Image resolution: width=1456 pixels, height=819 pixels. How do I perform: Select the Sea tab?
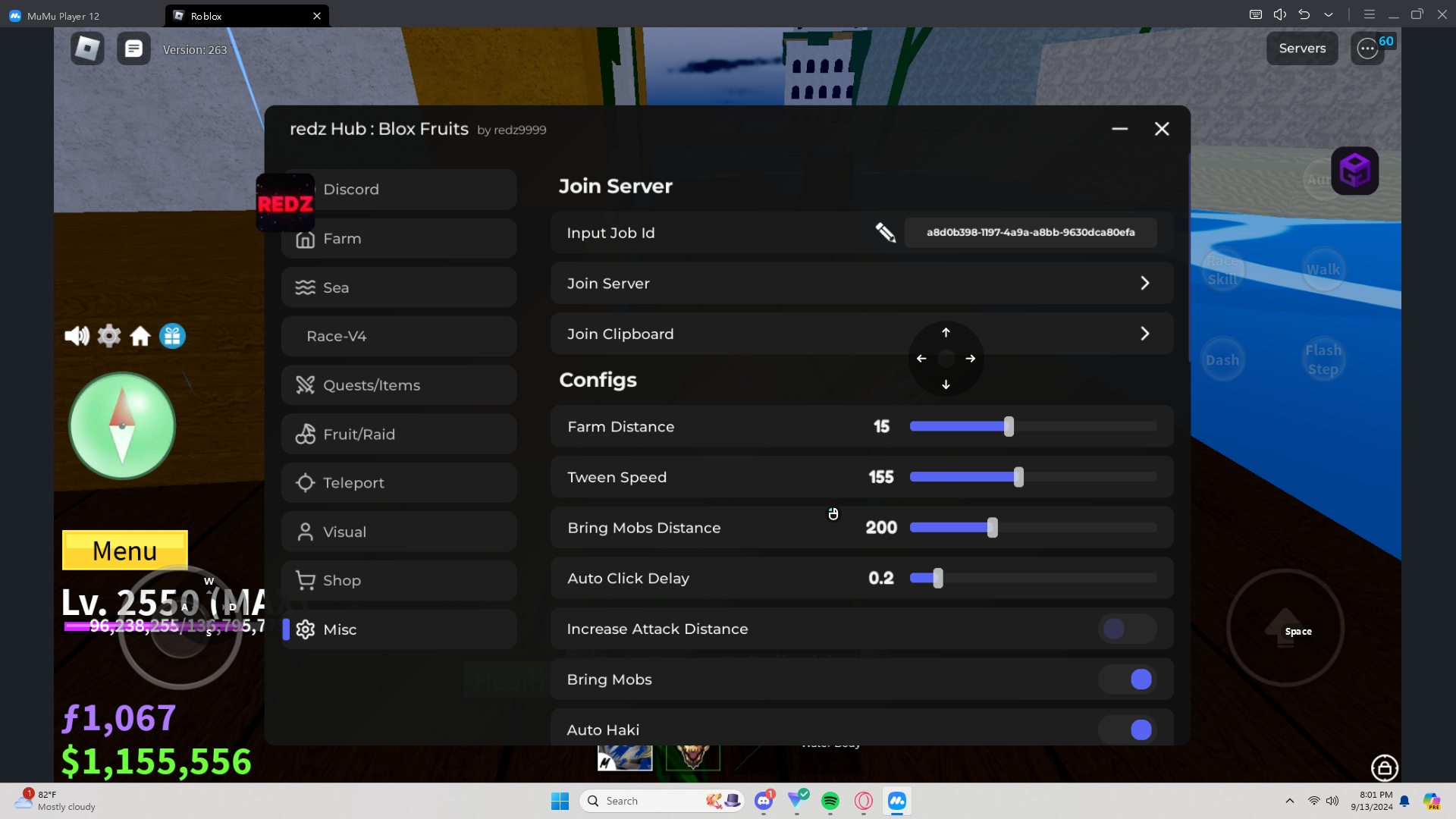(400, 287)
